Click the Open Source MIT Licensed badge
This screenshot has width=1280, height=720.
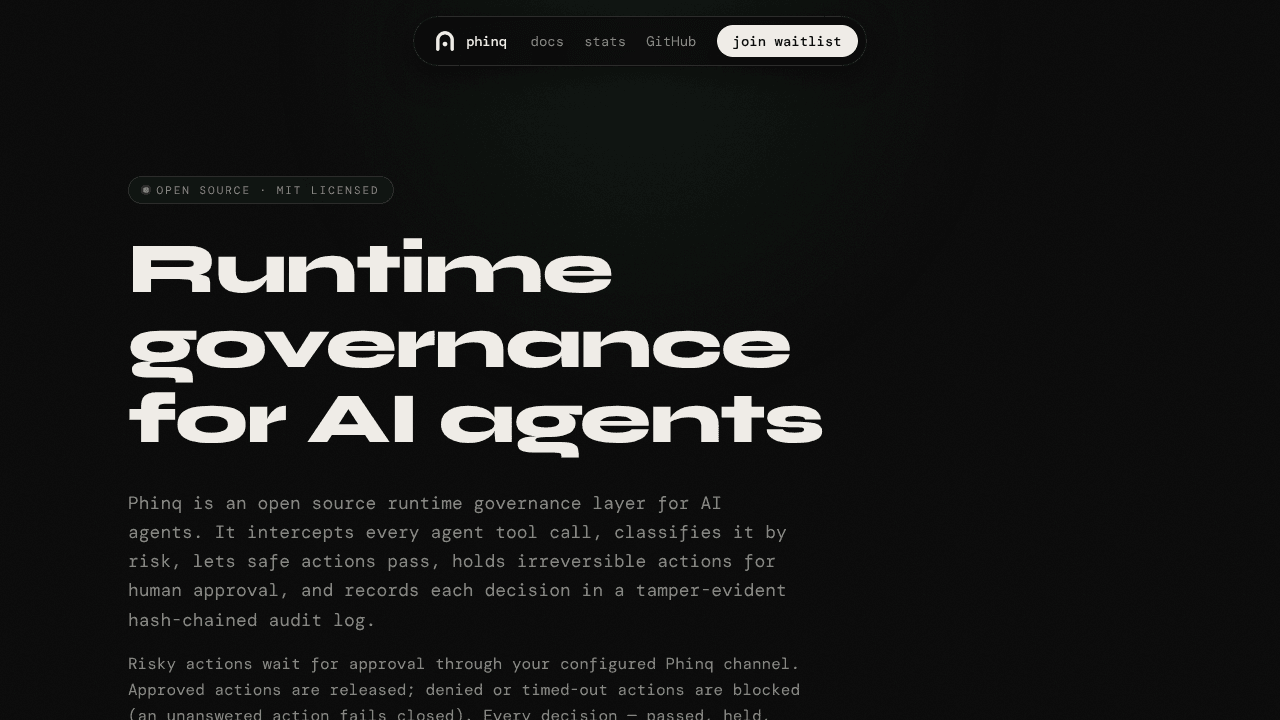(261, 190)
